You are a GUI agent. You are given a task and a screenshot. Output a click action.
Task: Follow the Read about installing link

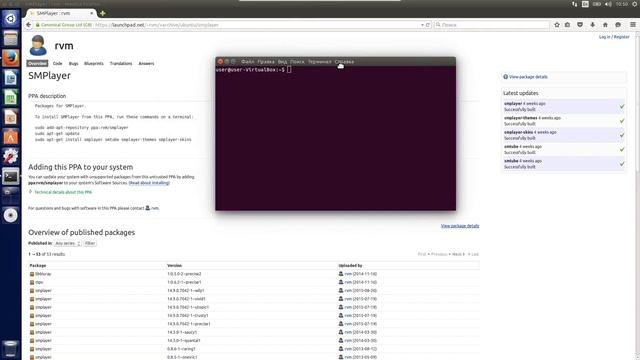(x=149, y=183)
